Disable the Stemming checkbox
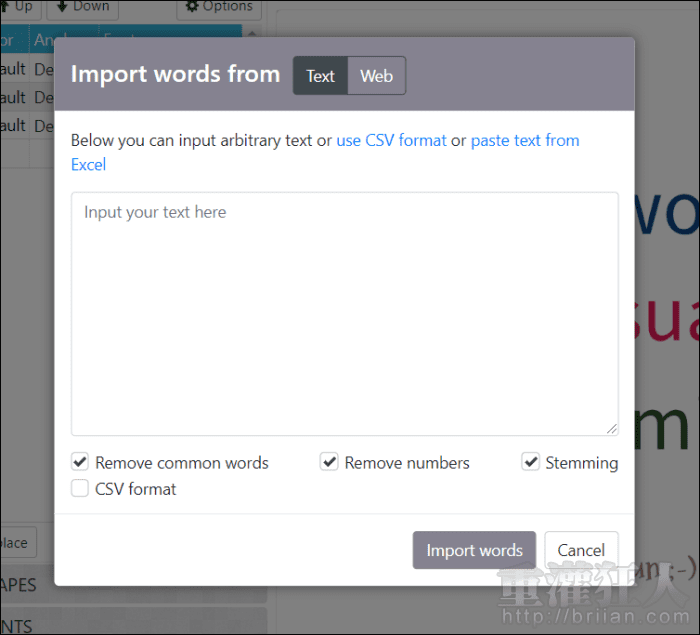700x635 pixels. coord(530,462)
